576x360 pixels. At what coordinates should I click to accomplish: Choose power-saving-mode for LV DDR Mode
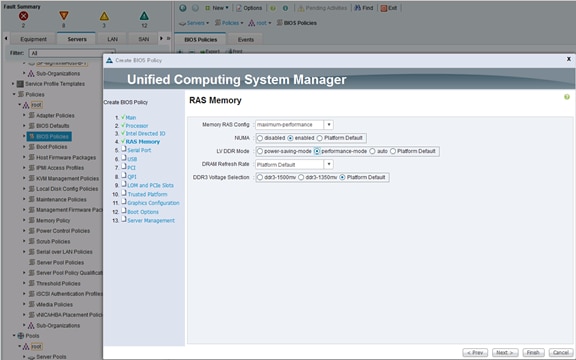(x=260, y=151)
